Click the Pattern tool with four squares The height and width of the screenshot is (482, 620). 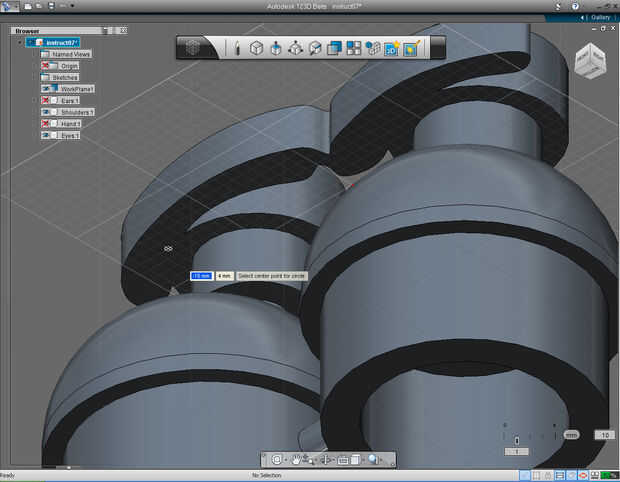coord(353,47)
